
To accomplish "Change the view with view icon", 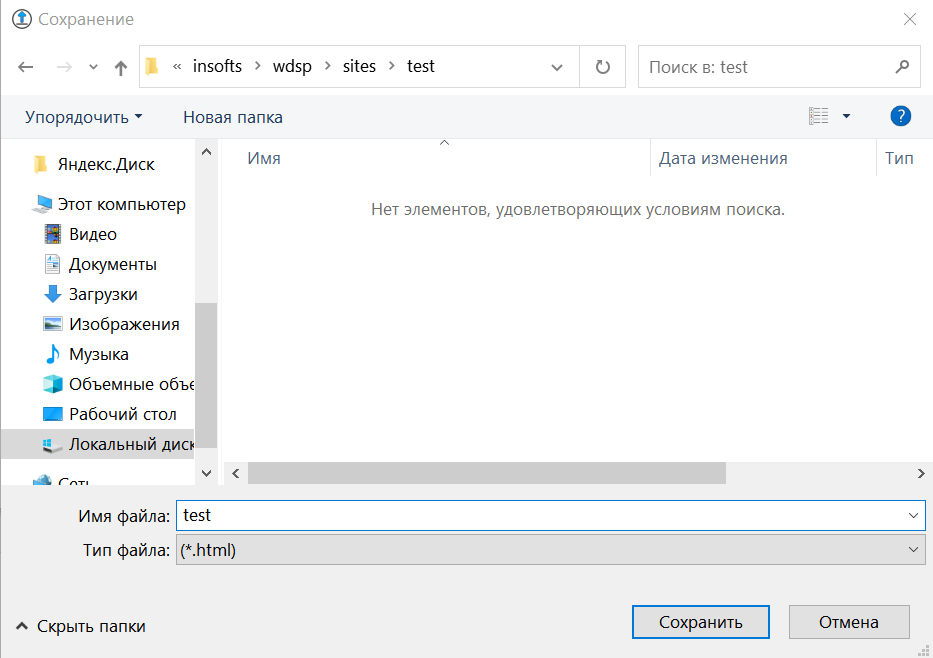I will (819, 116).
